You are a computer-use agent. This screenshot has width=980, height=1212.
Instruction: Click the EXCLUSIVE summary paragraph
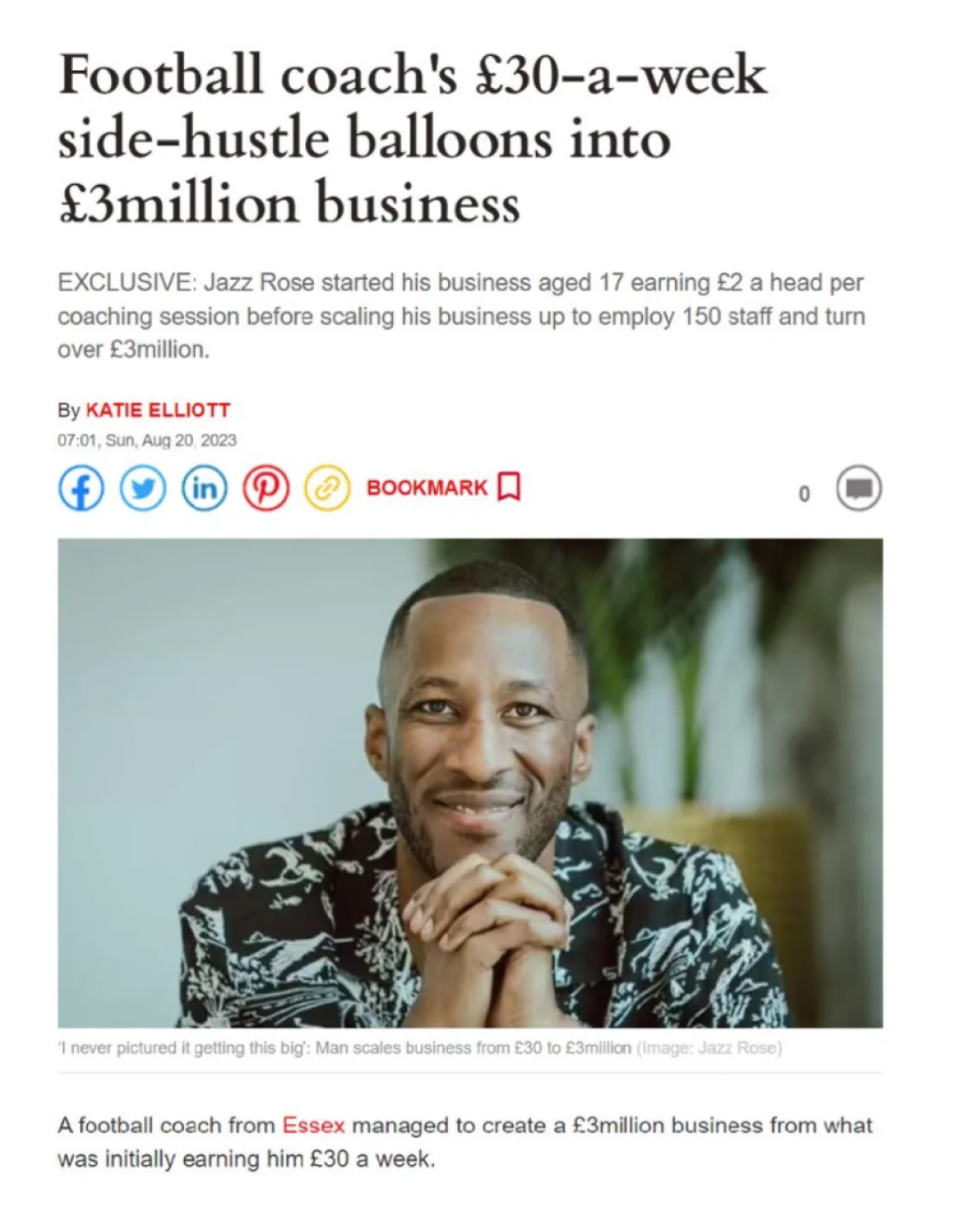pyautogui.click(x=462, y=316)
